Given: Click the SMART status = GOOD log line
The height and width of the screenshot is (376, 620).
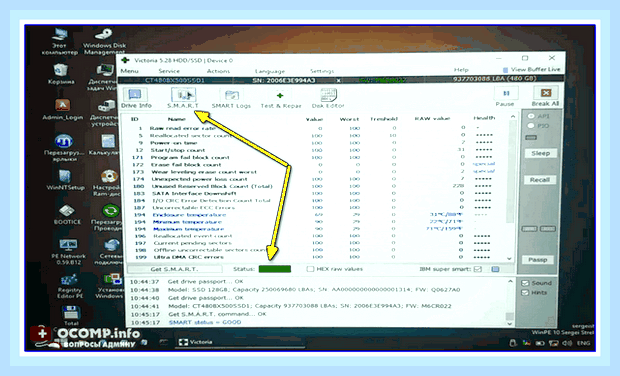Looking at the screenshot, I should coord(205,322).
